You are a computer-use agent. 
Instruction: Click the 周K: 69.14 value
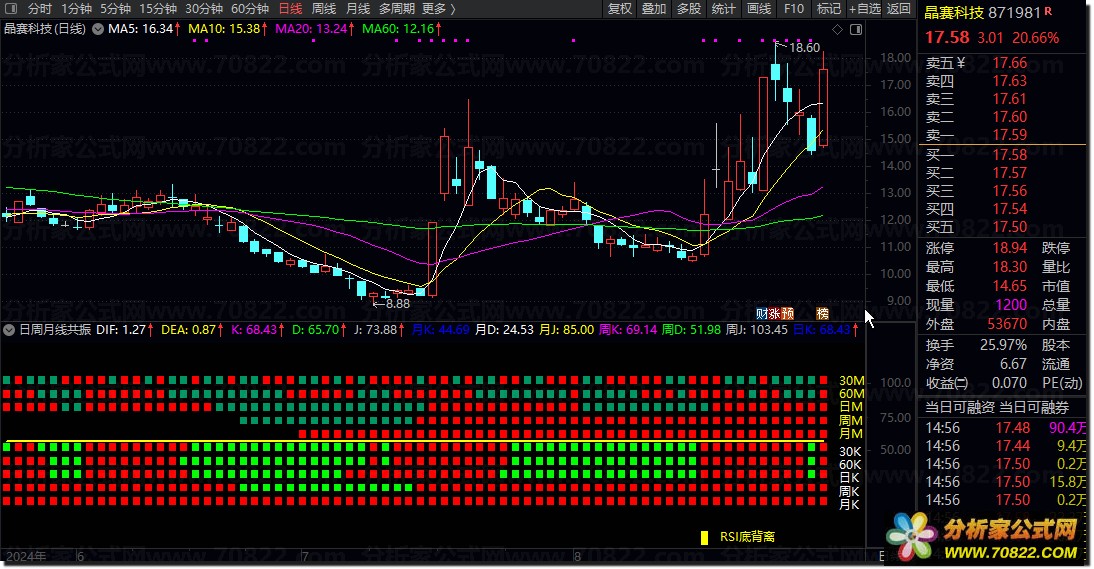[628, 330]
